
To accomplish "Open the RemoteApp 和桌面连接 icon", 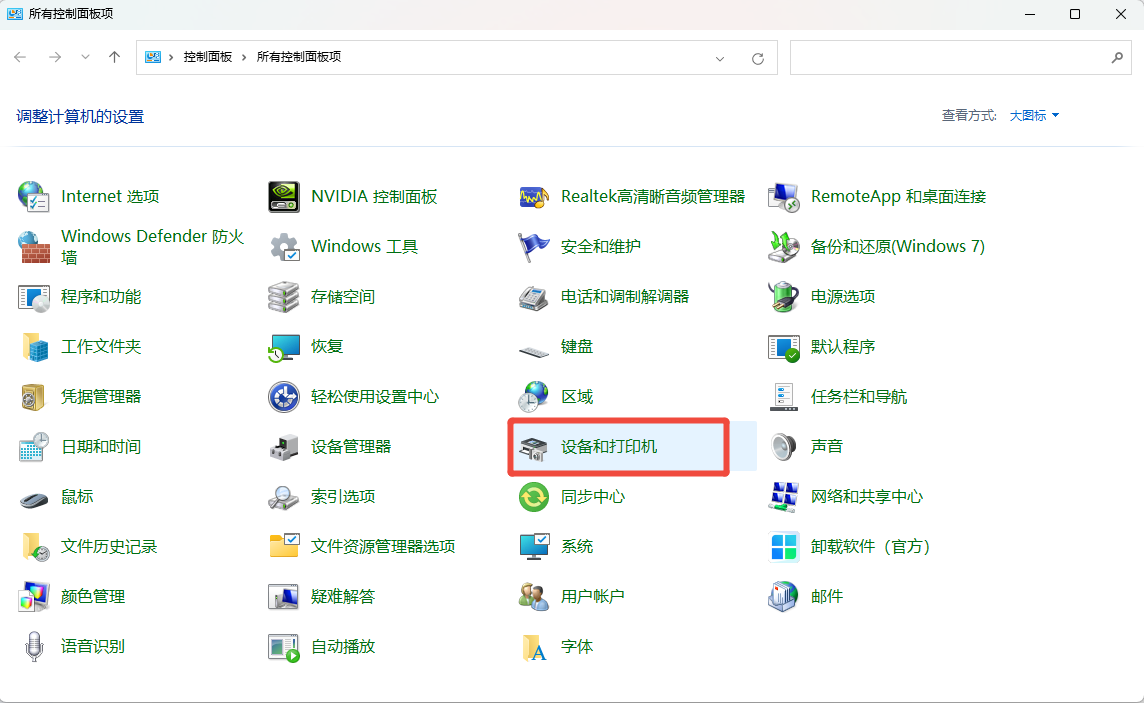I will [784, 197].
